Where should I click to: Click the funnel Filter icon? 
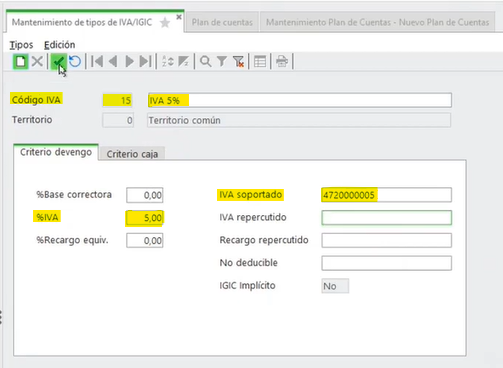coord(222,61)
